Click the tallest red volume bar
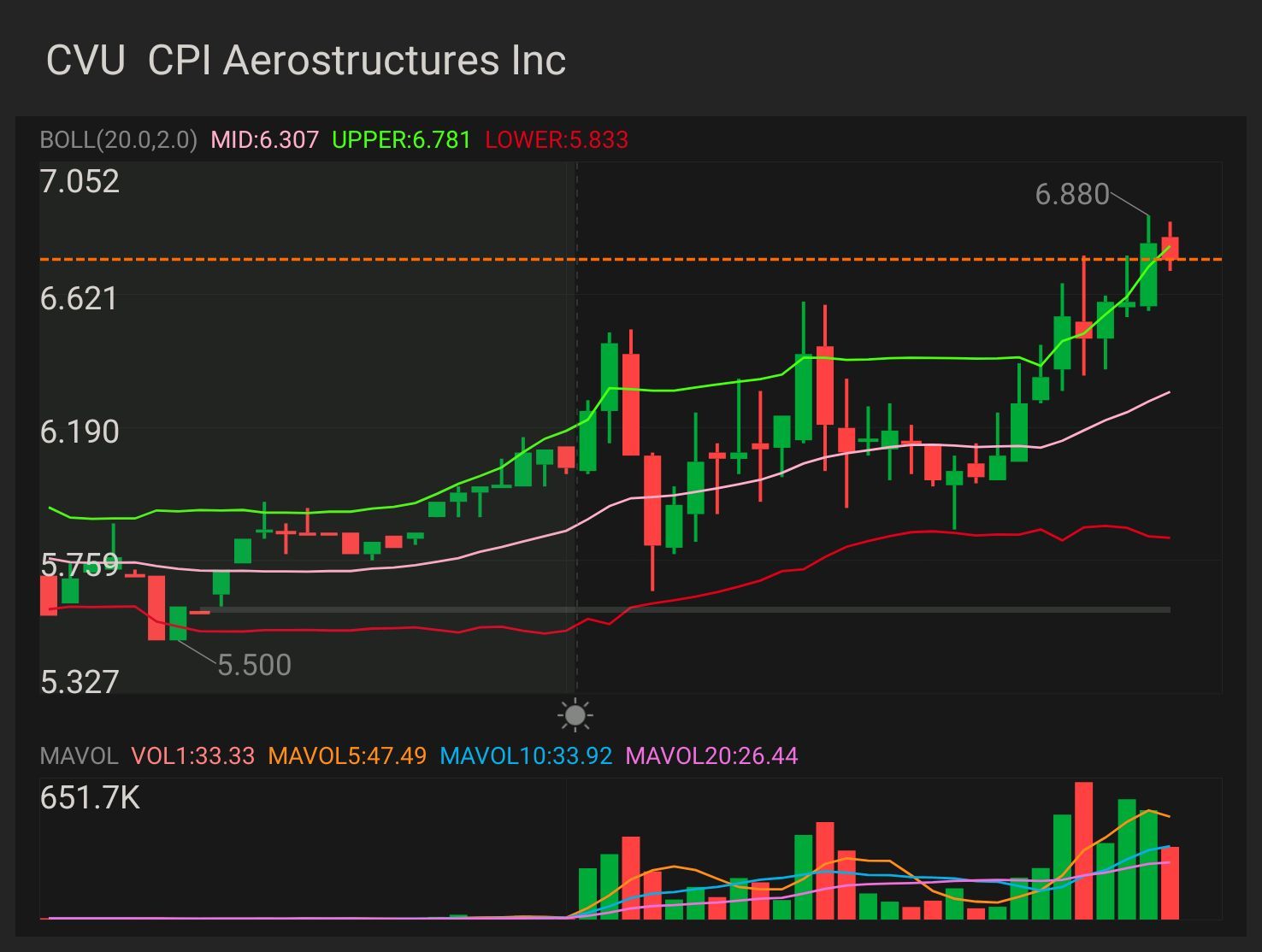 [x=1083, y=850]
